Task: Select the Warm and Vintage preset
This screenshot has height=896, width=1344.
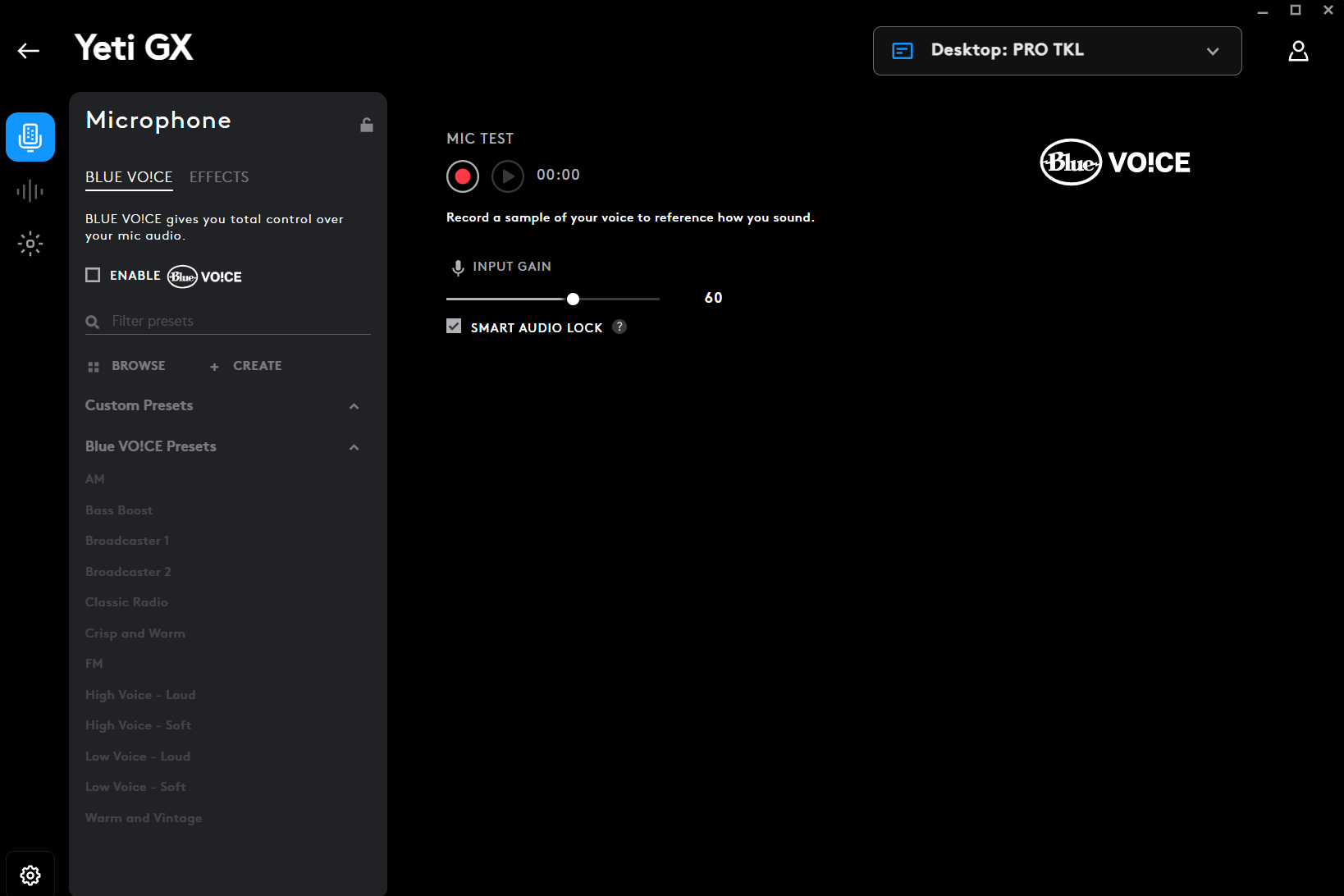Action: click(144, 818)
